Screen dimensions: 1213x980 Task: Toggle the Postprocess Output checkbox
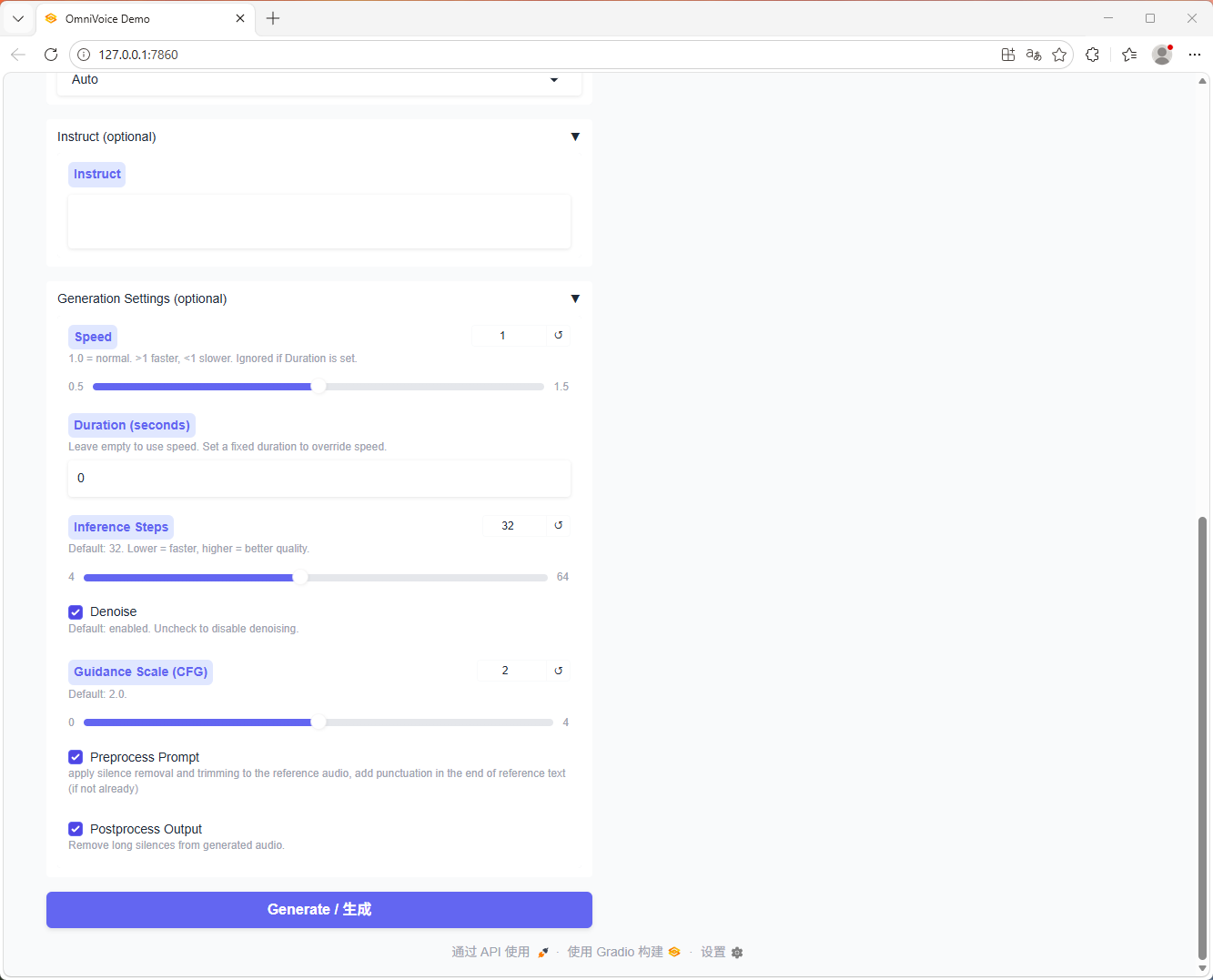click(76, 829)
